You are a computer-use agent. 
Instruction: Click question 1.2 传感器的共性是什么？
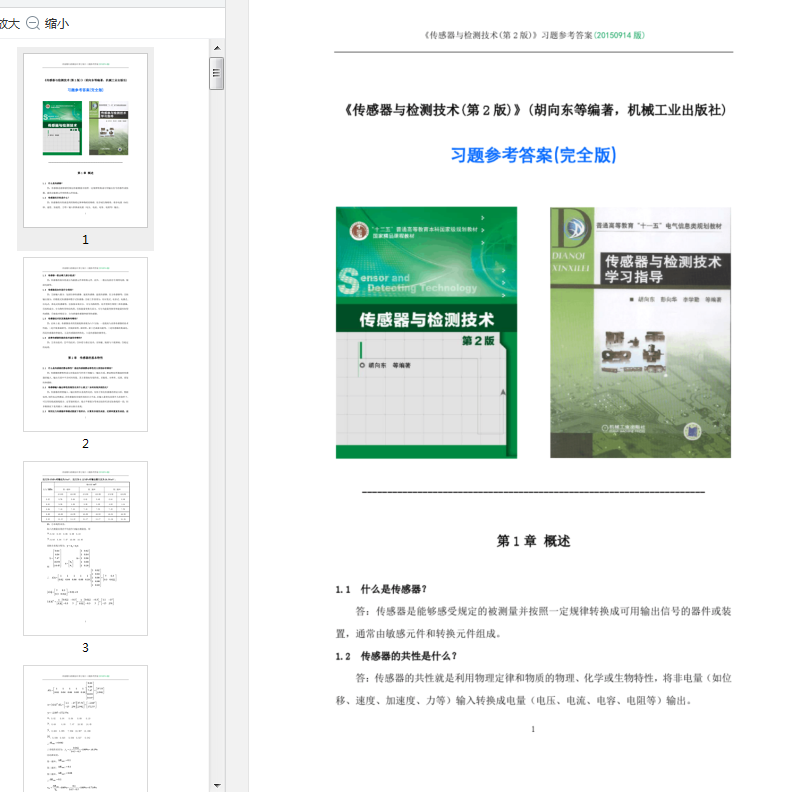coord(396,656)
